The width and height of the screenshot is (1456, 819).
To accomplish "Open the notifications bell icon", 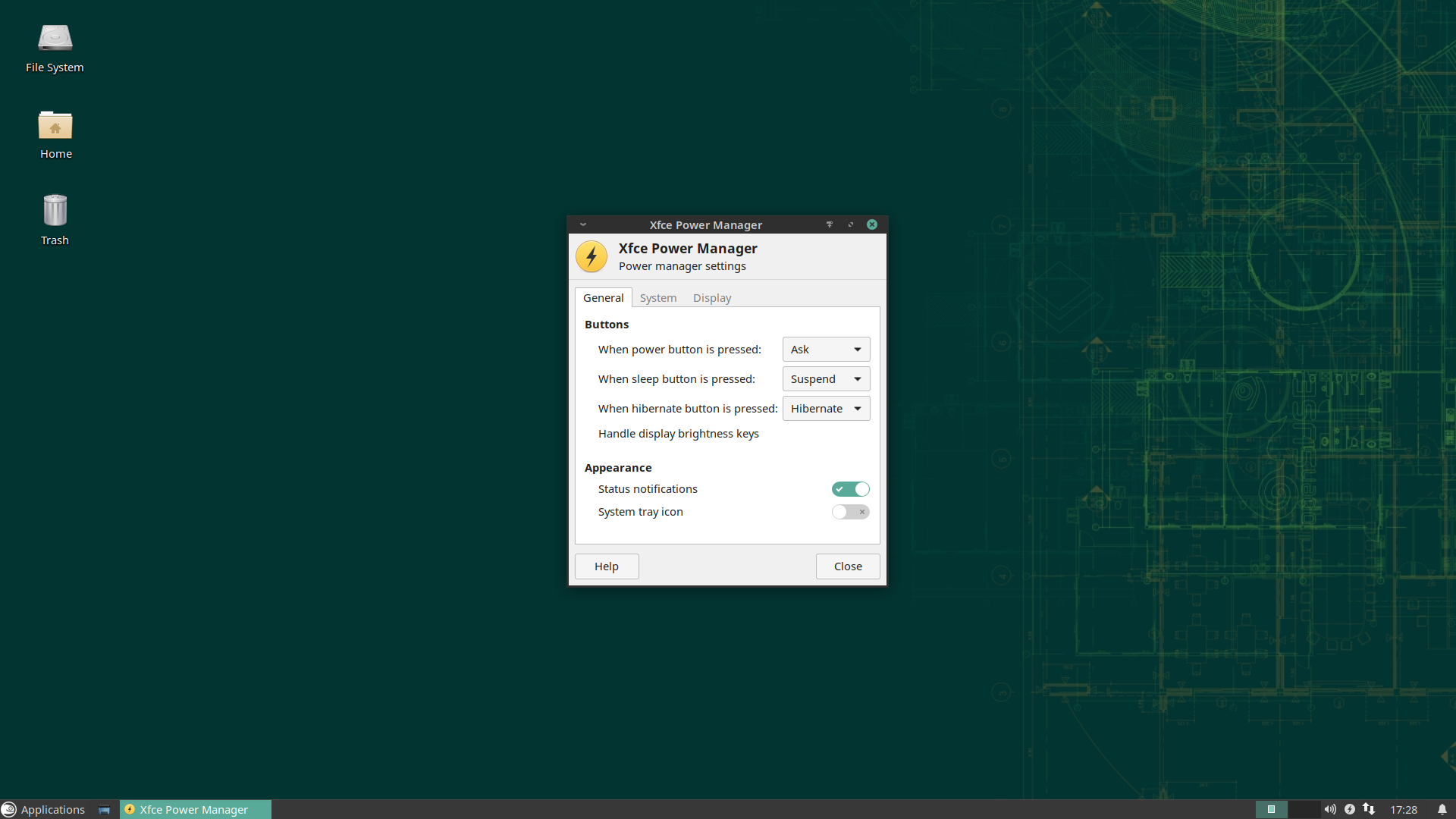I will click(x=1442, y=809).
